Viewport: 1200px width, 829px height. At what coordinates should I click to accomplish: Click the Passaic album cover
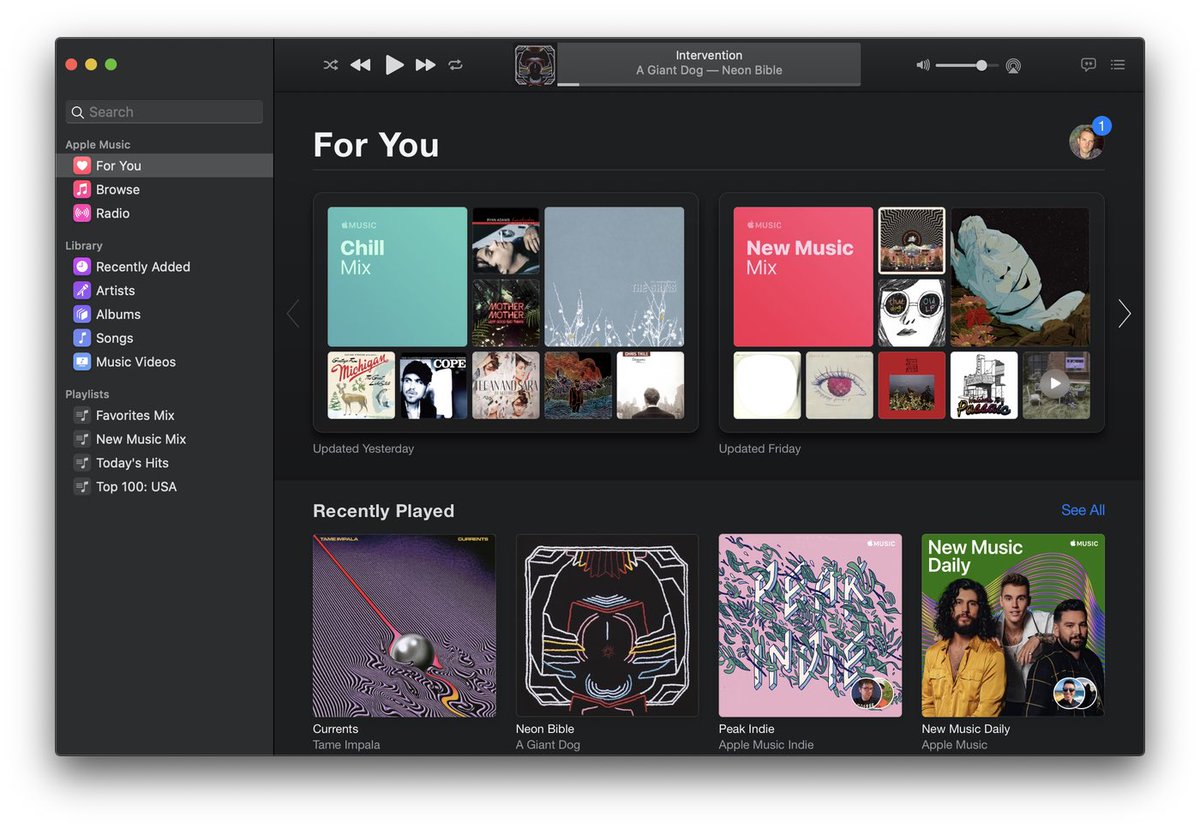[984, 385]
